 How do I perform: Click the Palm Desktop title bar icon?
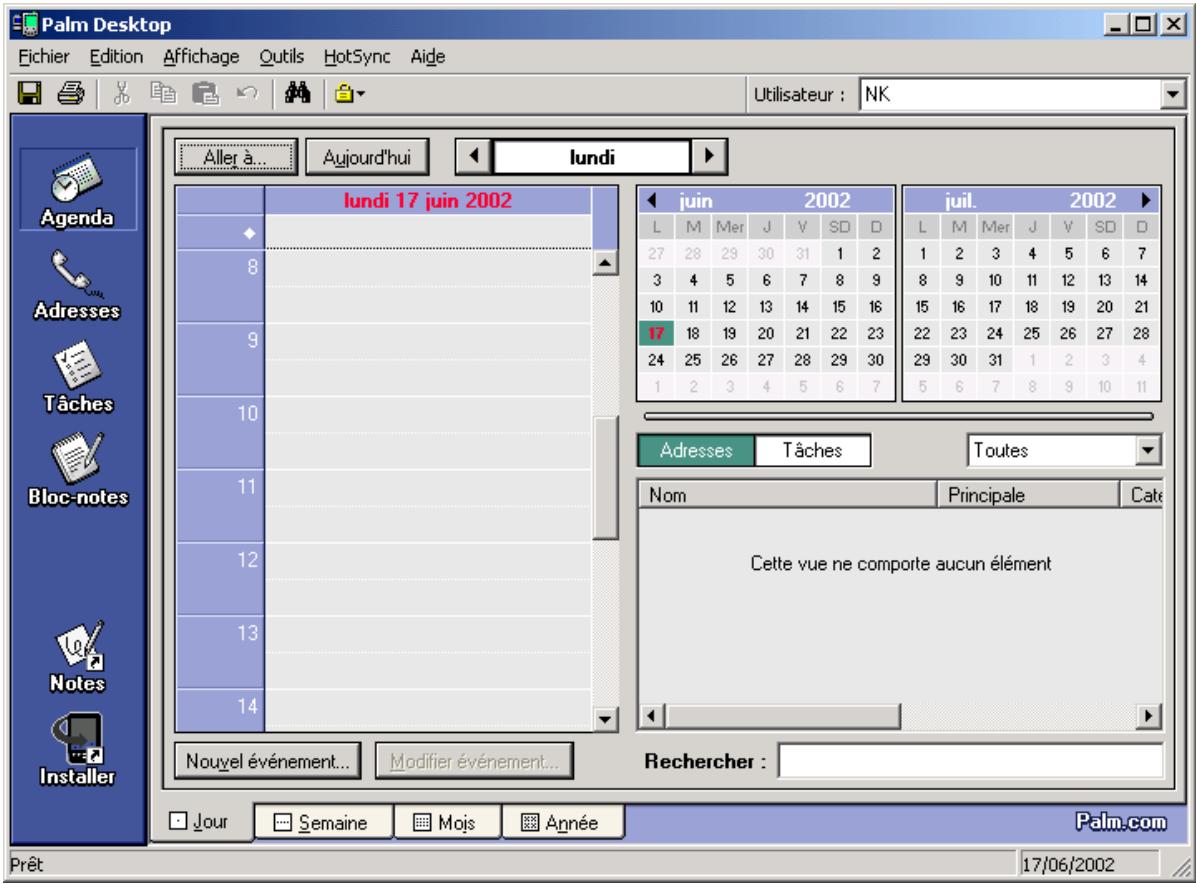tap(25, 24)
